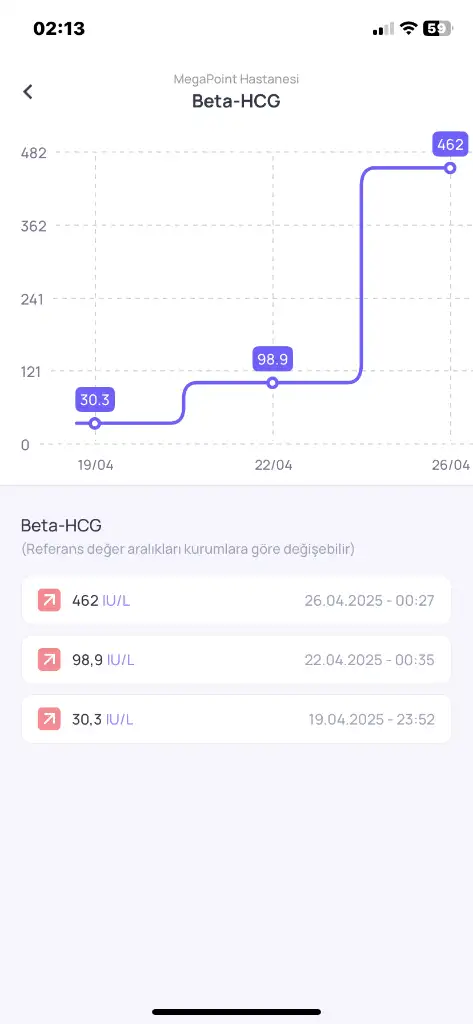Tap the red arrow icon beside 30,3 IU/L
The width and height of the screenshot is (473, 1024).
pyautogui.click(x=49, y=720)
